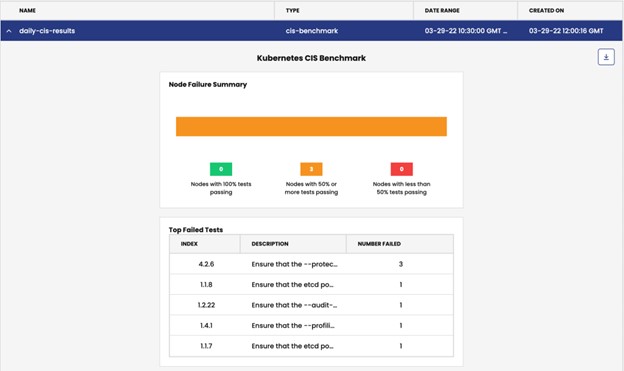Click the date range 03-29-22 10:30:00 GMT cell

pyautogui.click(x=466, y=31)
